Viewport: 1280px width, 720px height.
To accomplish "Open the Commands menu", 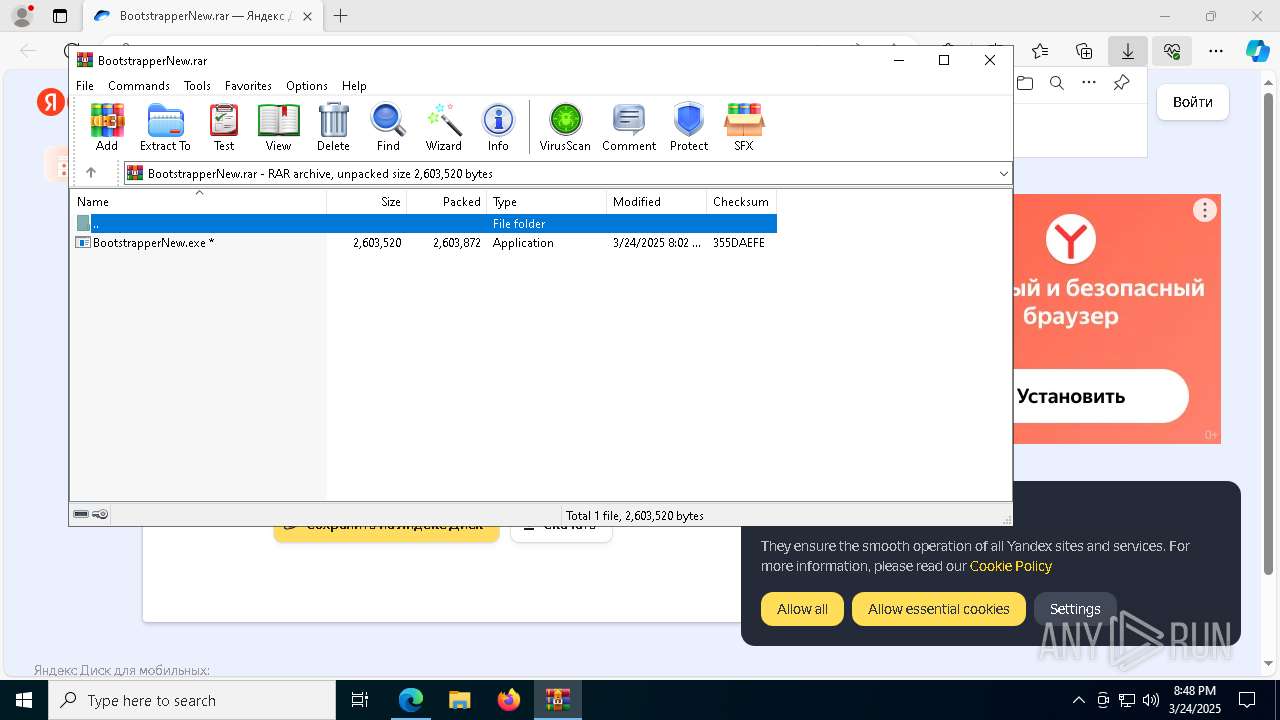I will click(x=139, y=86).
